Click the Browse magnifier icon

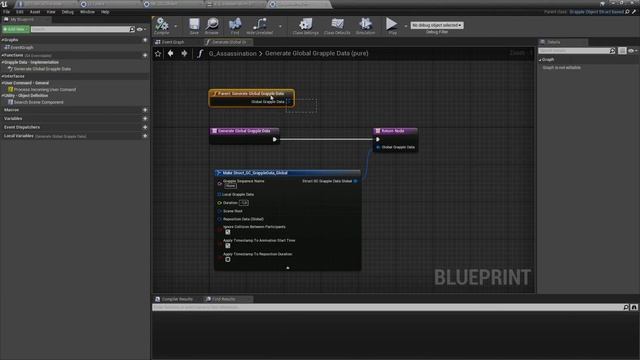212,24
